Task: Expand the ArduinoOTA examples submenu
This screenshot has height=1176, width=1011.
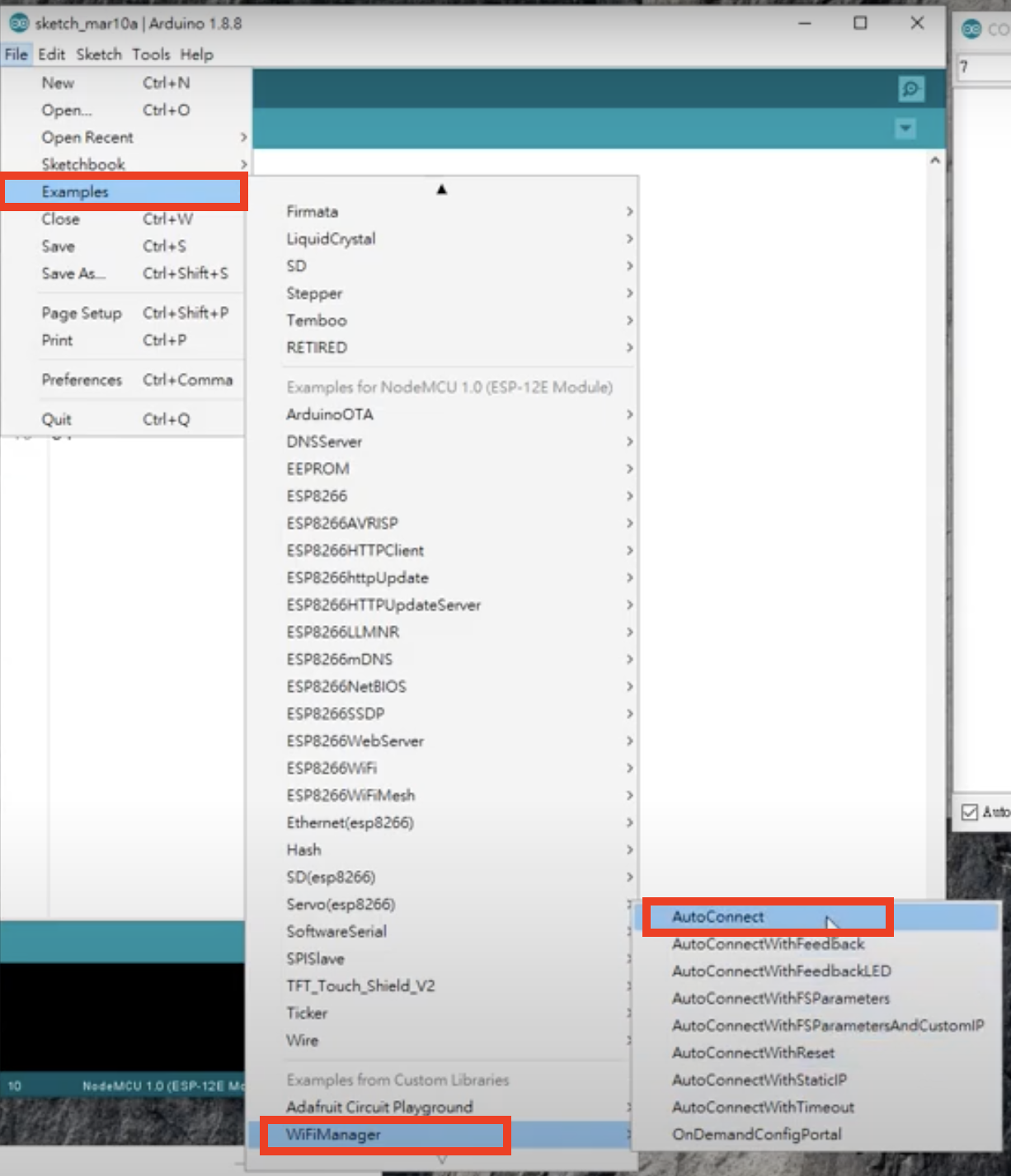Action: pos(330,414)
